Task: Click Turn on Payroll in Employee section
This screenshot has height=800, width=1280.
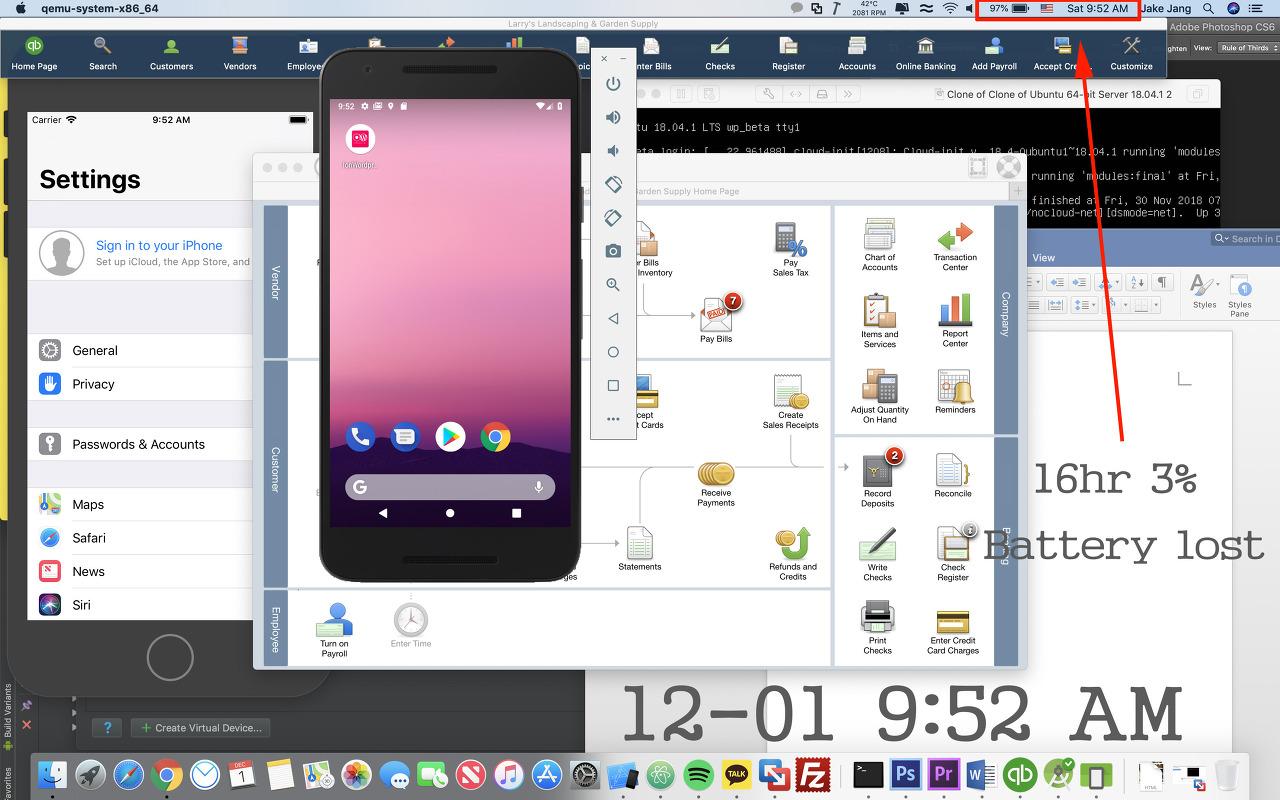Action: pos(334,630)
